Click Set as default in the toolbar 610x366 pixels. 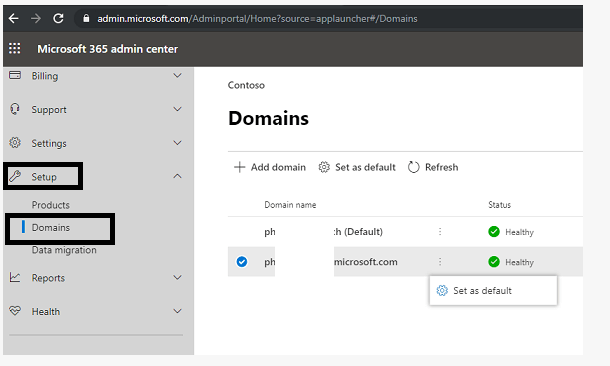pos(357,167)
